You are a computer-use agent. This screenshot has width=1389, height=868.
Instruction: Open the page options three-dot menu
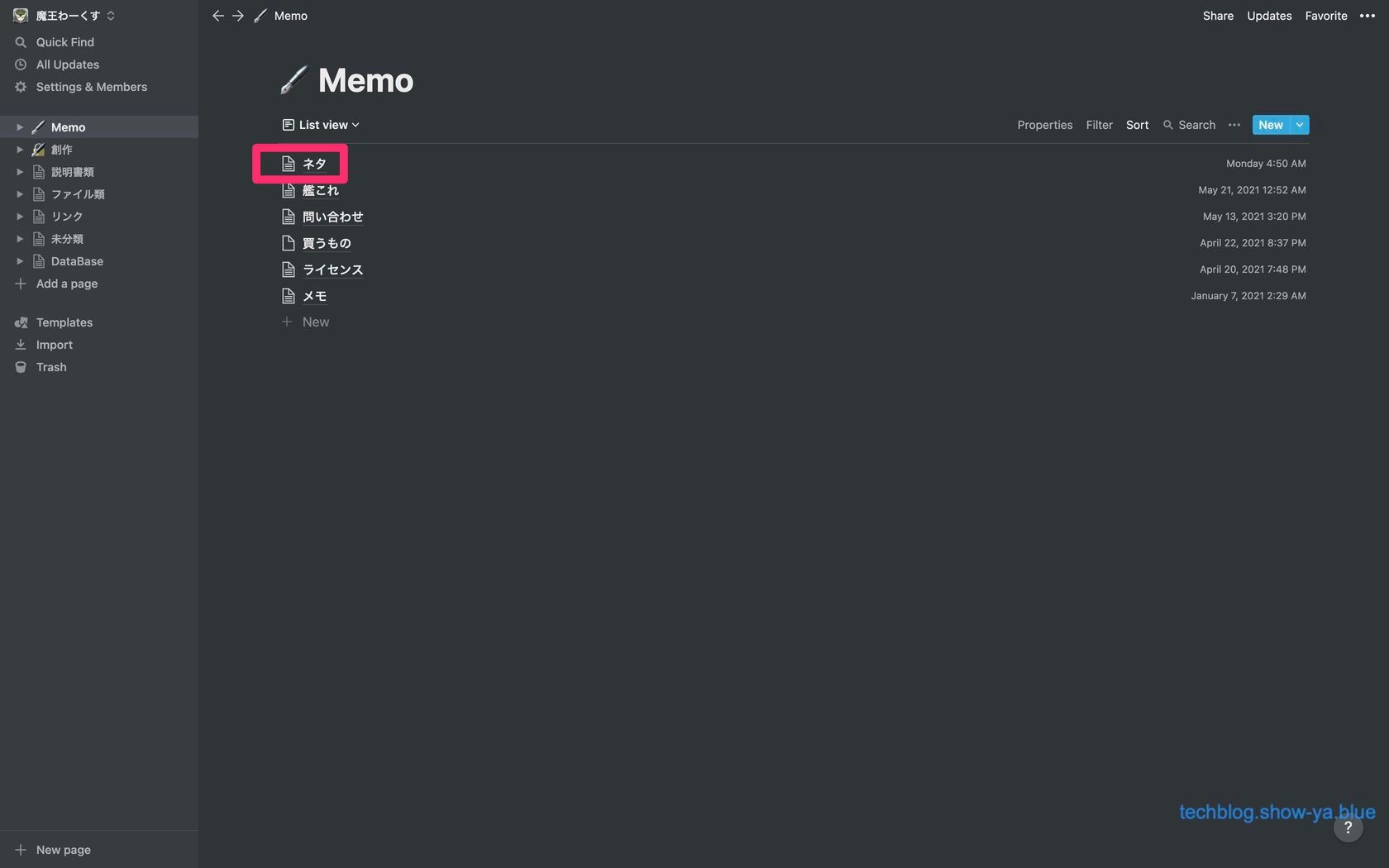pos(1368,16)
